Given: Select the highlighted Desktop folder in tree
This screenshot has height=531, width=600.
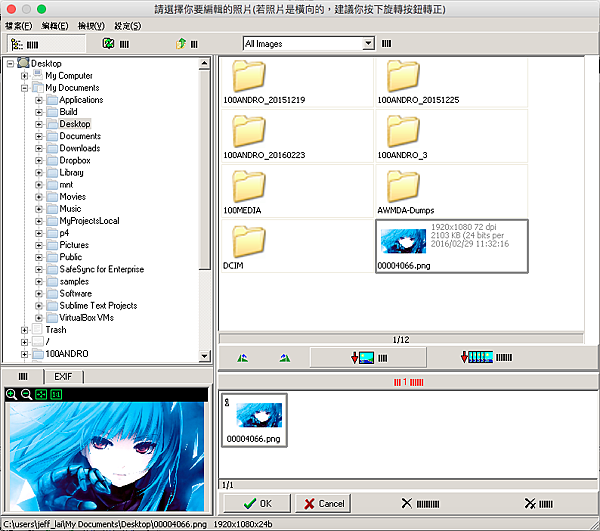Looking at the screenshot, I should [x=75, y=124].
